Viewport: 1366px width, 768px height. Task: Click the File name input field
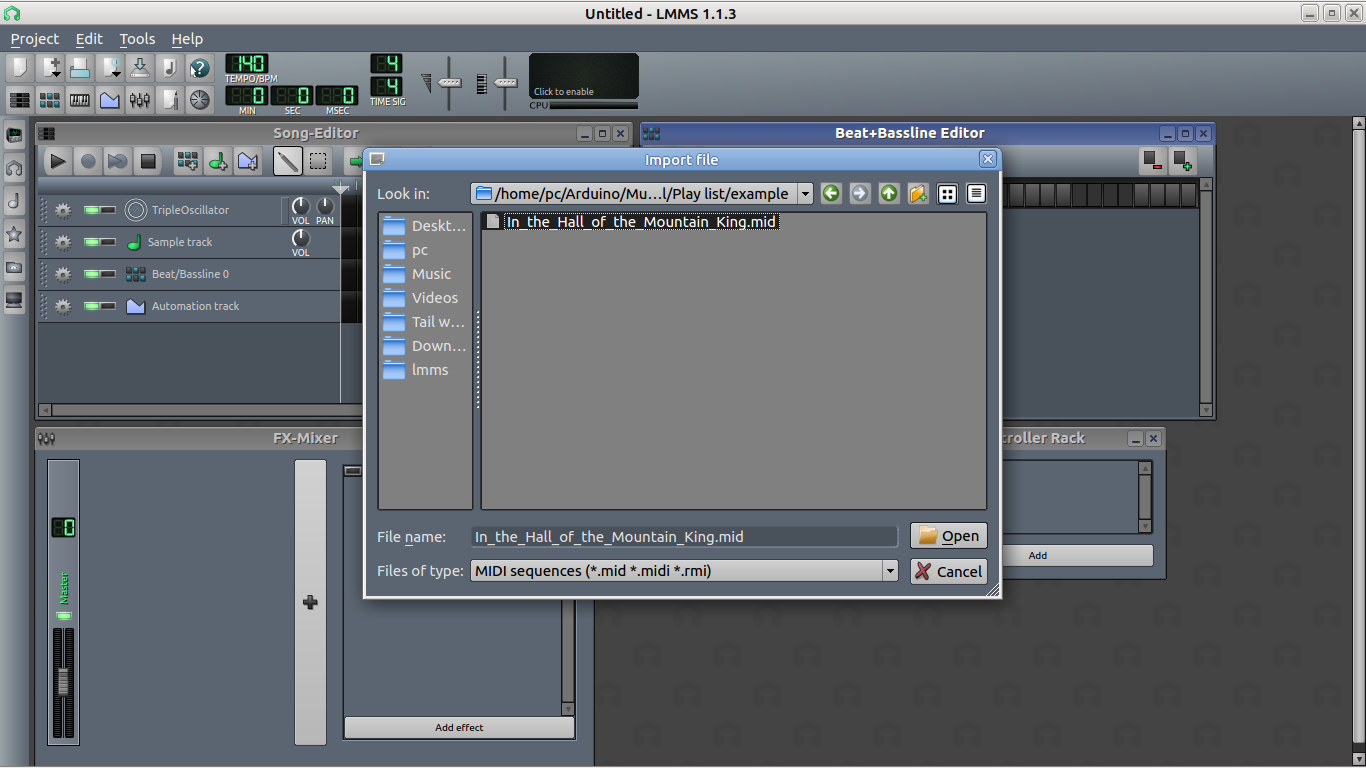684,537
